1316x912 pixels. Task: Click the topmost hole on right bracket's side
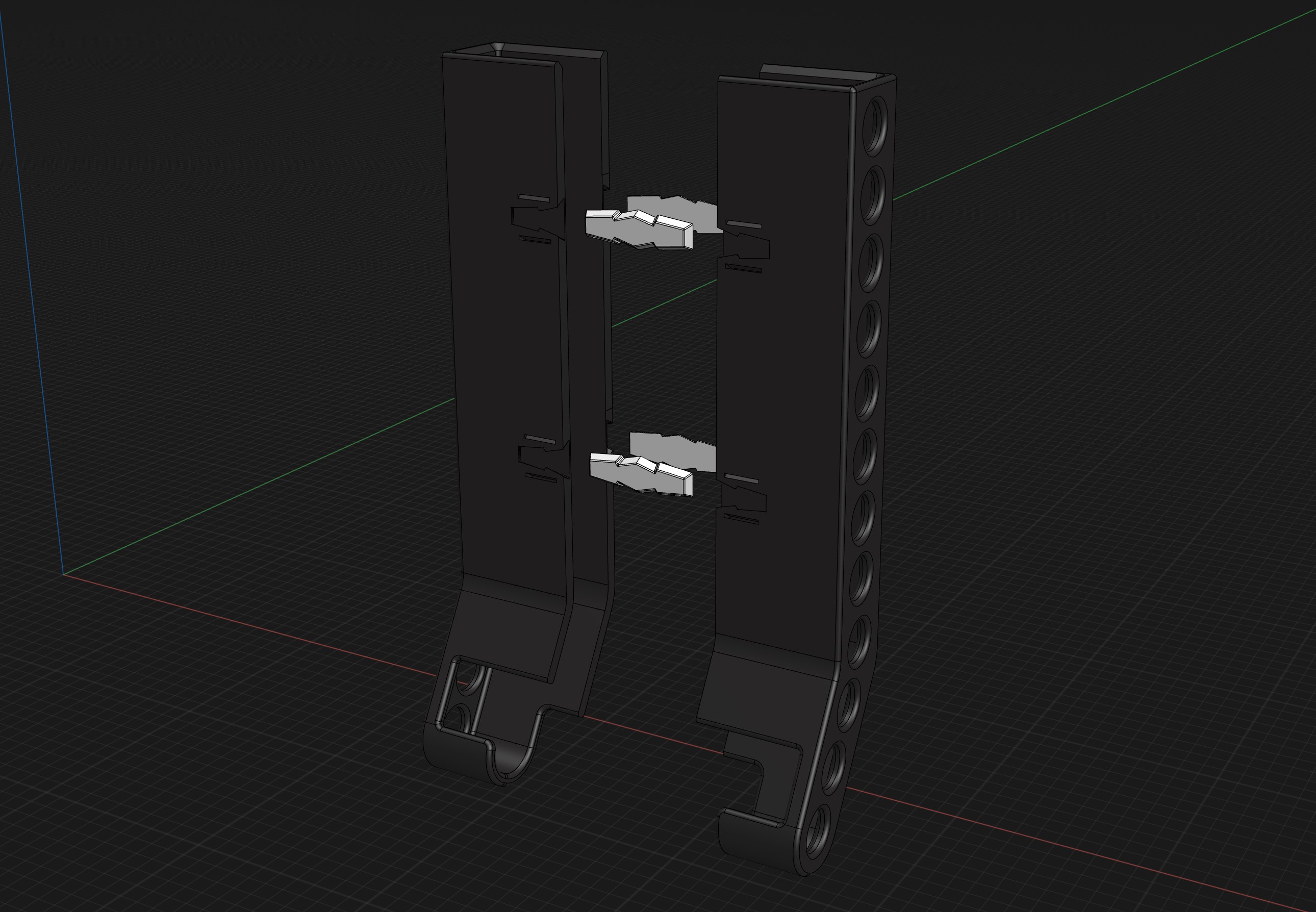(875, 126)
